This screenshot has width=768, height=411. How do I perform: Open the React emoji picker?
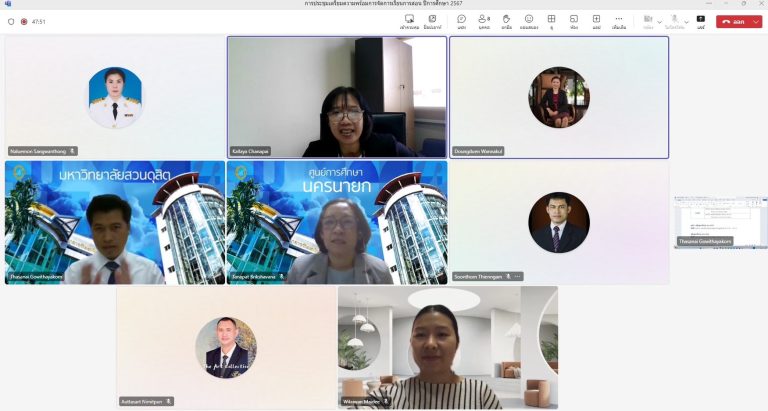529,20
